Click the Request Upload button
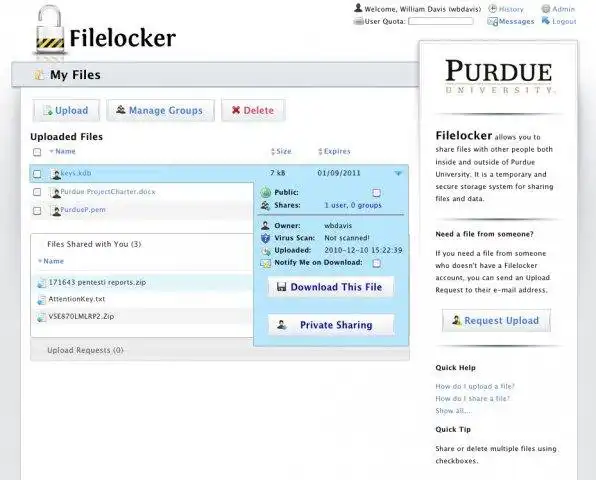This screenshot has width=596, height=480. pyautogui.click(x=496, y=320)
